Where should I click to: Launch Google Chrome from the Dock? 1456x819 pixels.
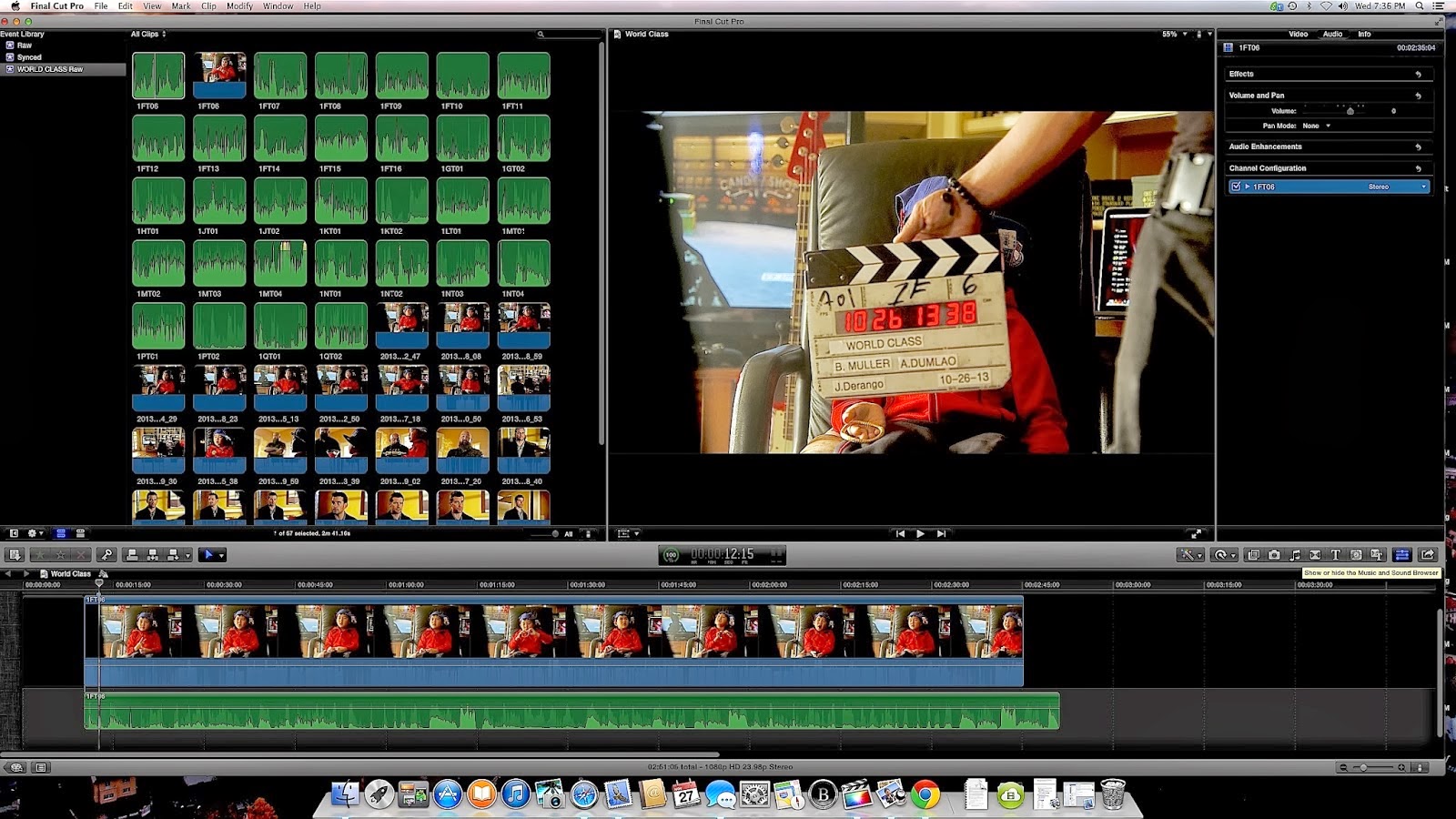(925, 794)
